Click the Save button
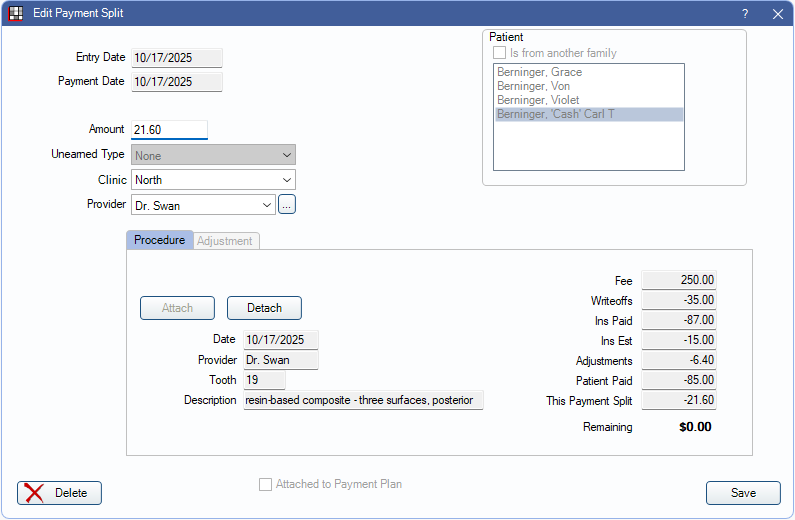This screenshot has height=520, width=795. click(x=743, y=492)
